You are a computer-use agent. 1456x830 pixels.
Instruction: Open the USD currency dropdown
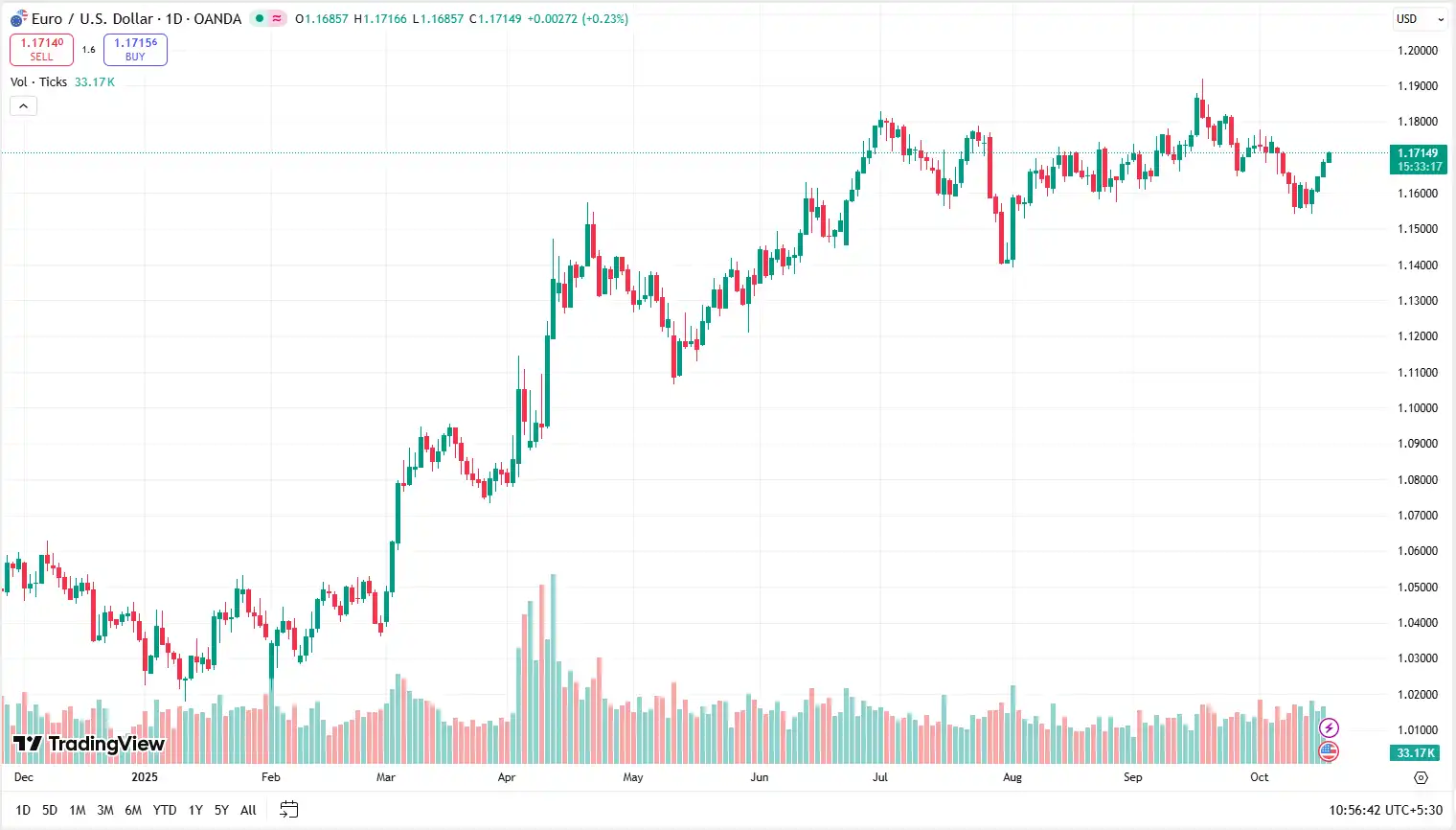pos(1420,18)
